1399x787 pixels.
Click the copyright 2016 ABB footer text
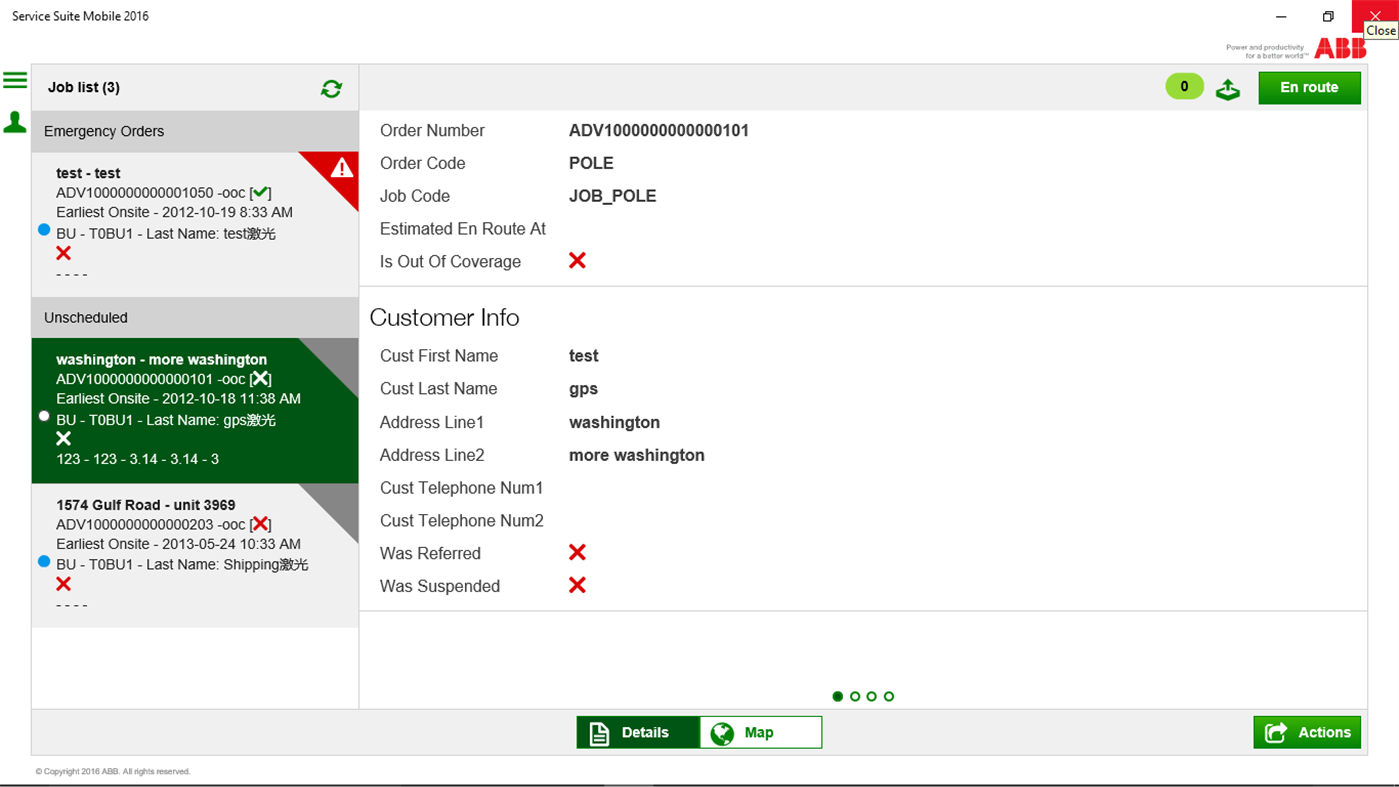coord(112,771)
